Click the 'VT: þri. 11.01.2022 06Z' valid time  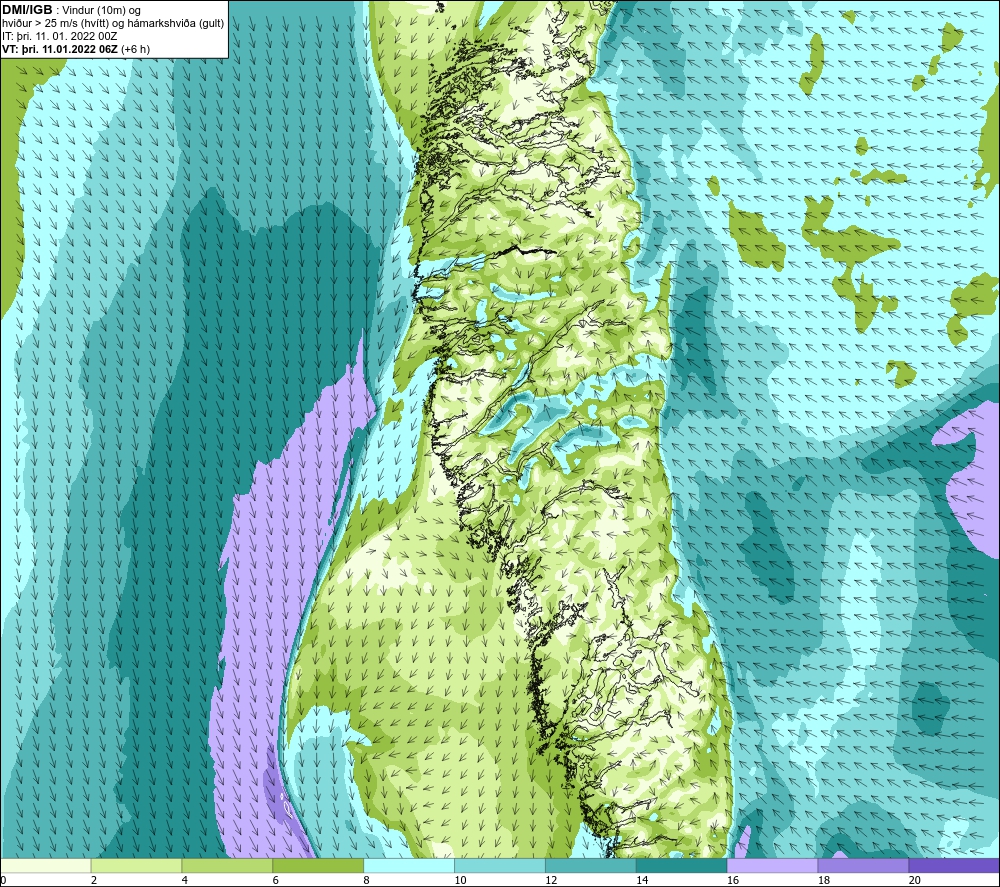60,49
